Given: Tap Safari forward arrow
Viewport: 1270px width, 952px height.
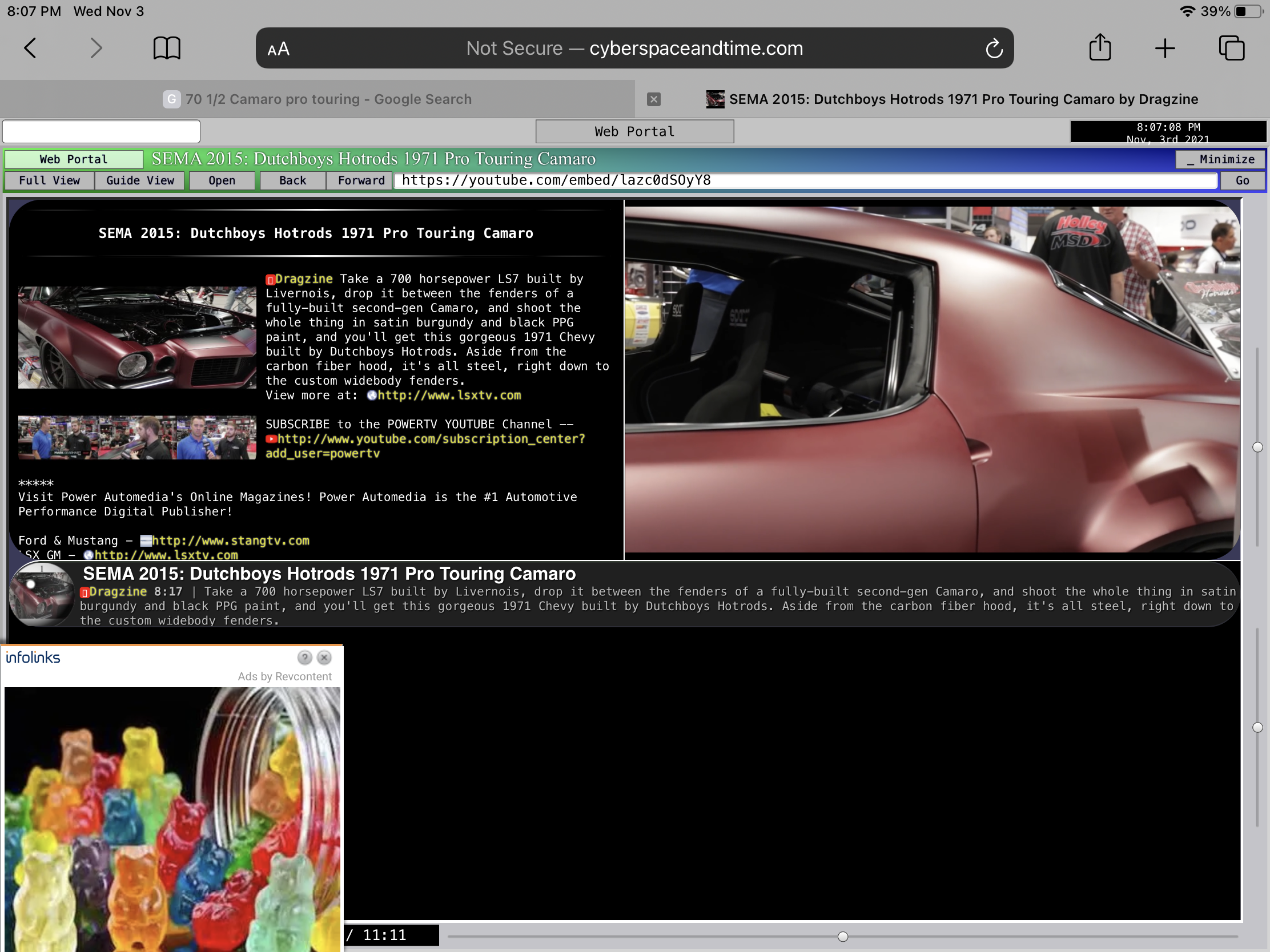Looking at the screenshot, I should coord(96,48).
